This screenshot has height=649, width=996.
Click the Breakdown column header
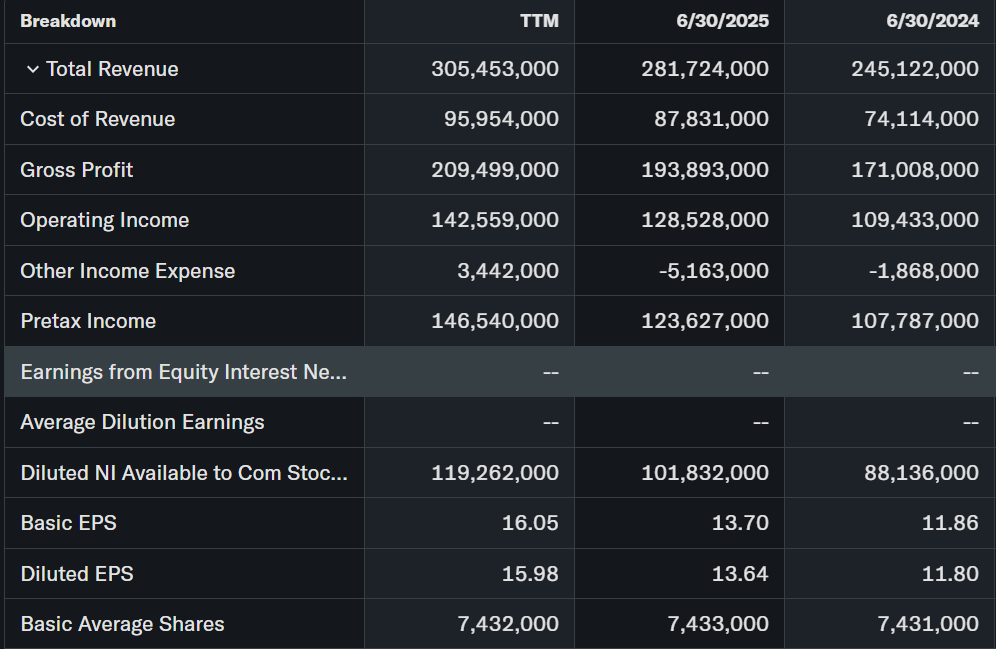pyautogui.click(x=68, y=21)
